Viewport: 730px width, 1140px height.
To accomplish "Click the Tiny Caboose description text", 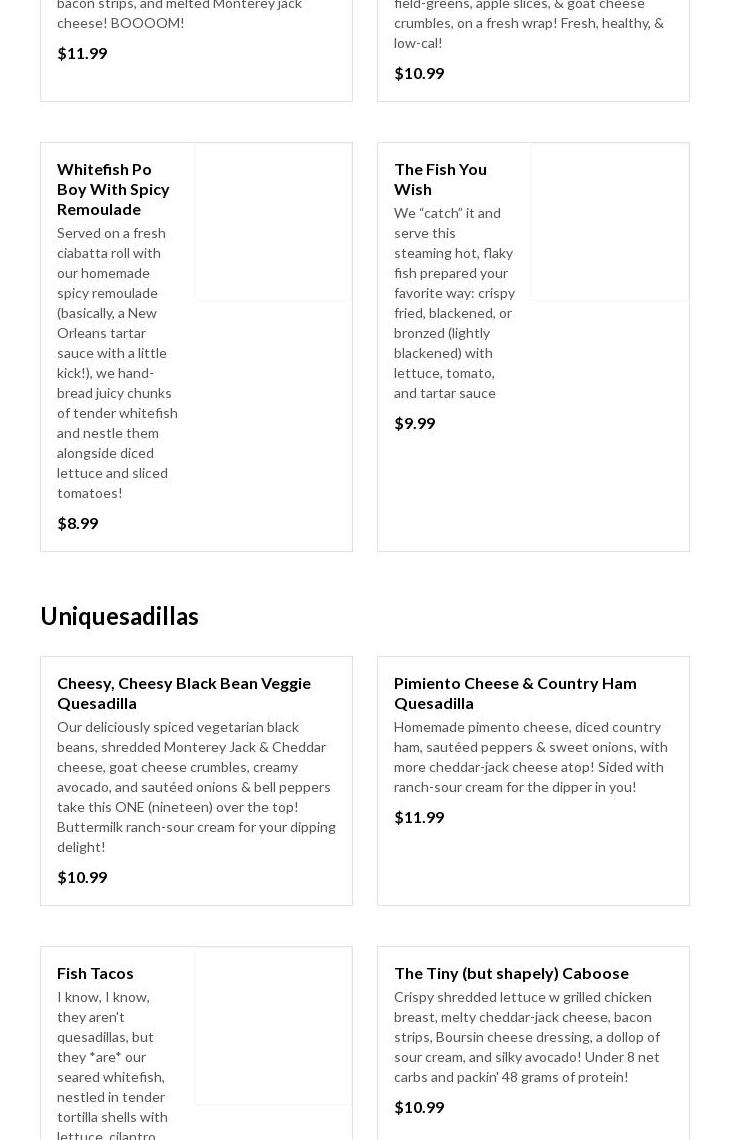I will 527,1036.
